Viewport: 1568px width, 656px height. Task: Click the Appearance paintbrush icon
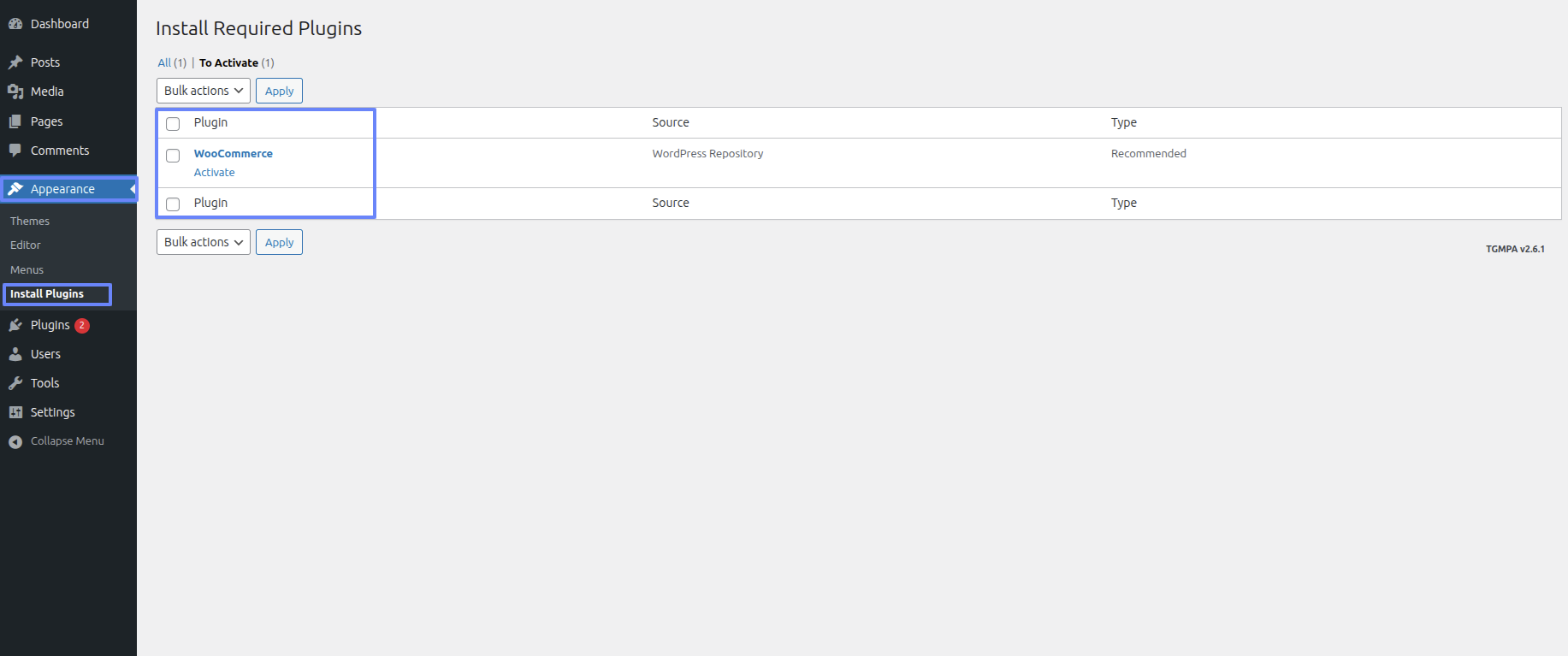coord(15,189)
